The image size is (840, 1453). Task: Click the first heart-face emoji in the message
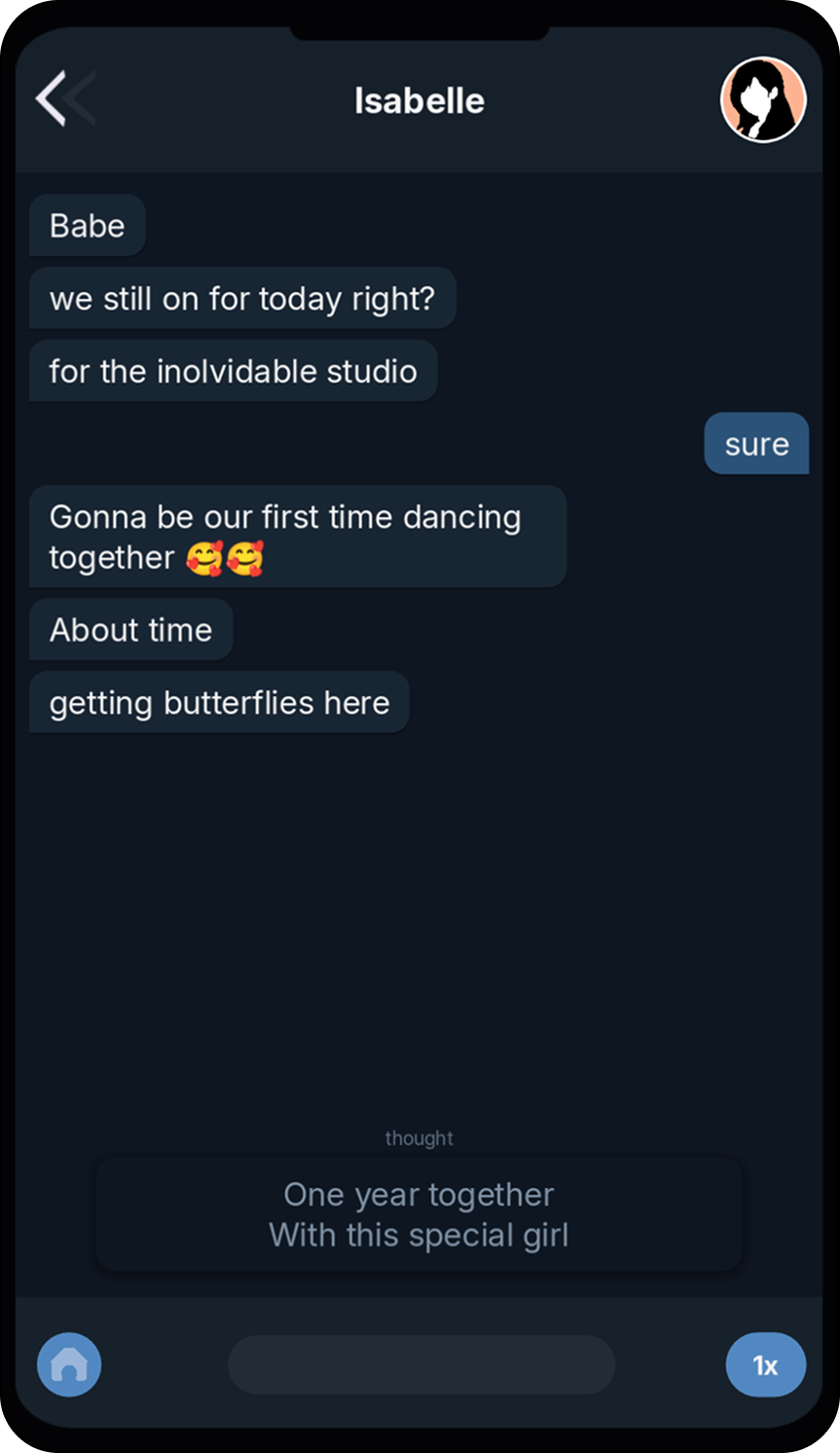pyautogui.click(x=204, y=559)
